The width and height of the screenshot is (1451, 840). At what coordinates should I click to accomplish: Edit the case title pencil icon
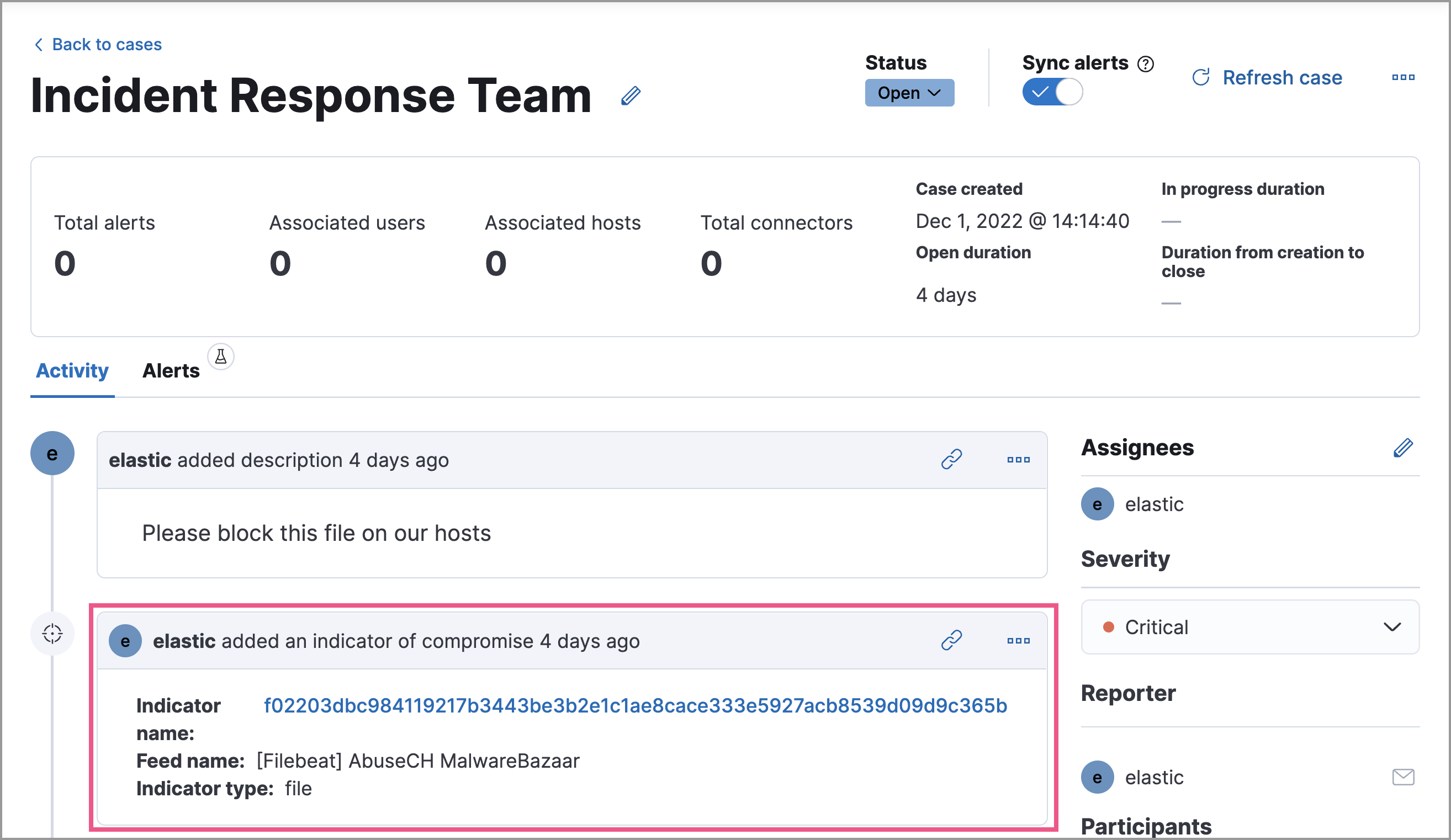click(x=631, y=95)
